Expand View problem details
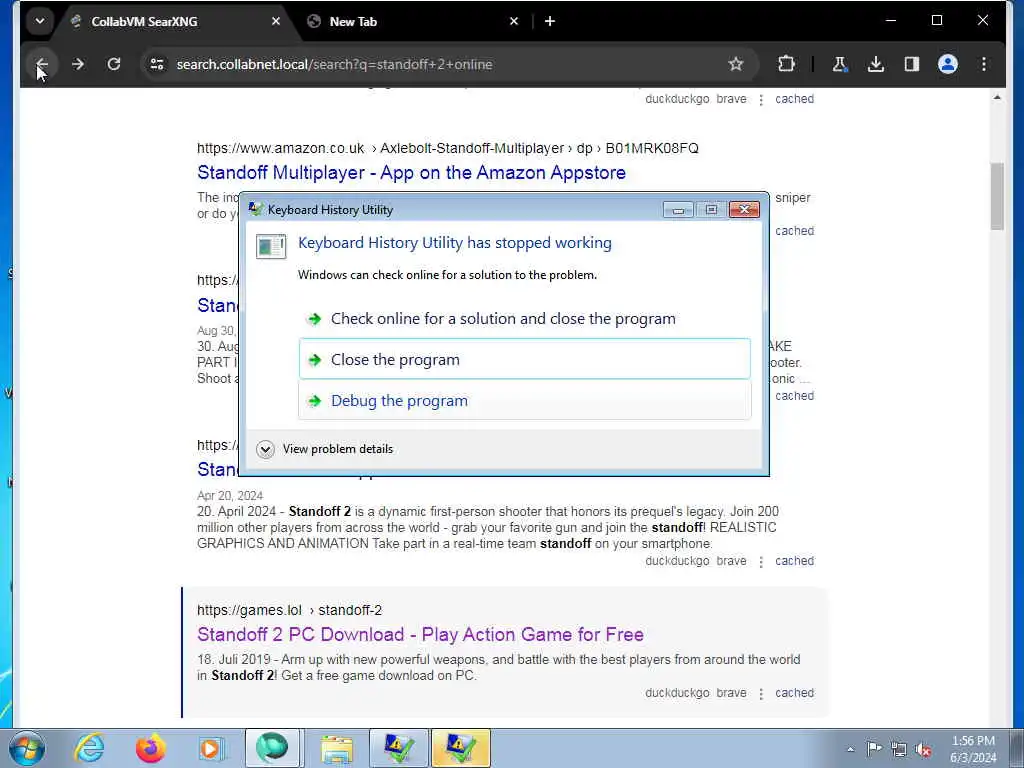 click(325, 449)
